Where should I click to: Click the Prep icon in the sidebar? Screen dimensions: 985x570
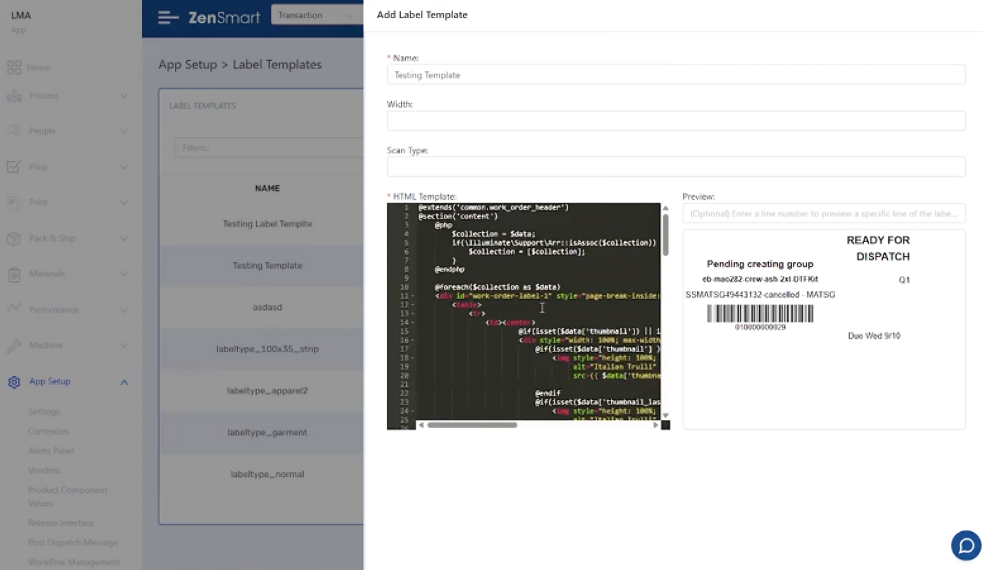(x=14, y=167)
